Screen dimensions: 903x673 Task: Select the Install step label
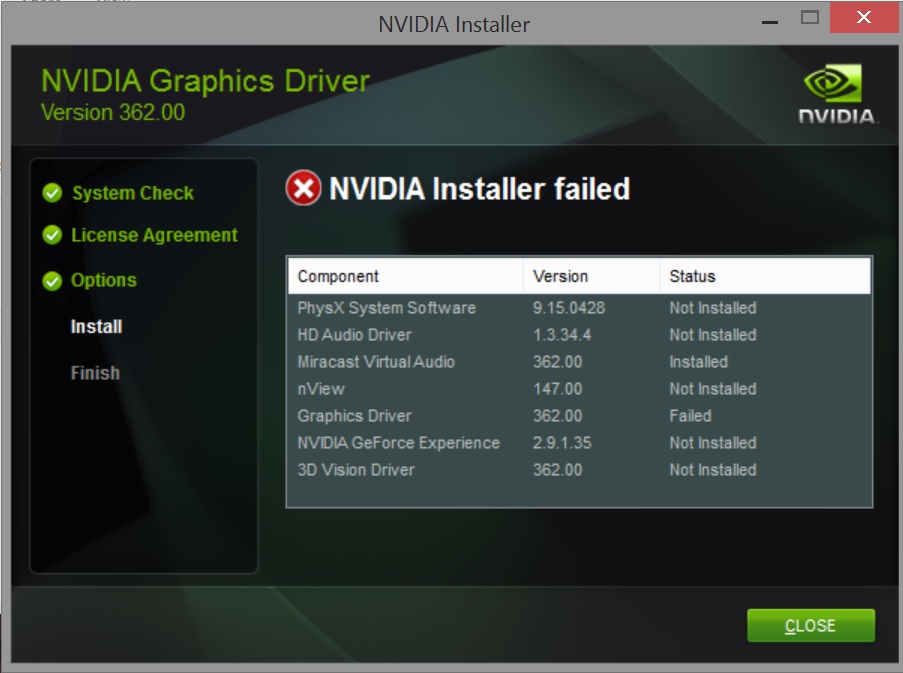tap(96, 326)
